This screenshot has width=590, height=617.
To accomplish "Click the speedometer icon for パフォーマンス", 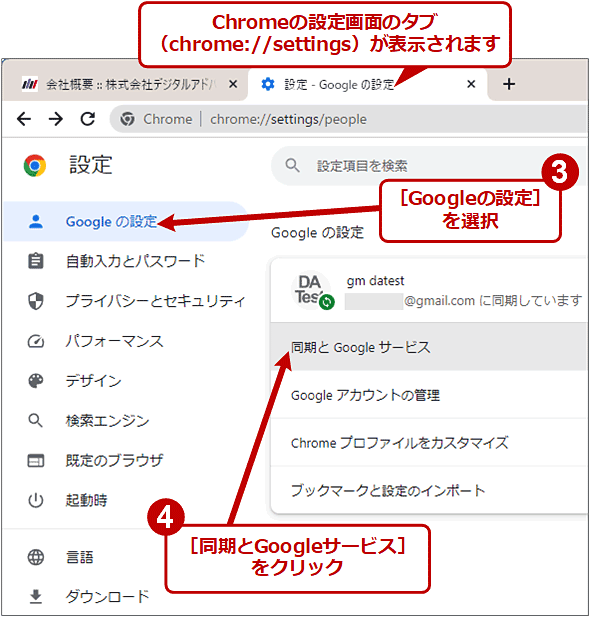I will coord(36,341).
